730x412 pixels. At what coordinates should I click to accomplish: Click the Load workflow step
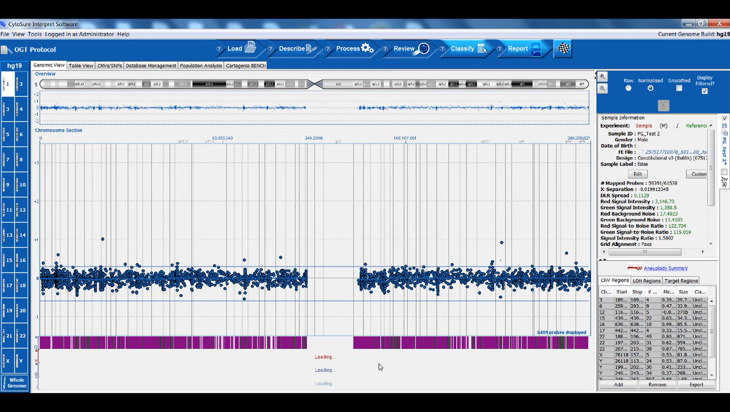[242, 48]
